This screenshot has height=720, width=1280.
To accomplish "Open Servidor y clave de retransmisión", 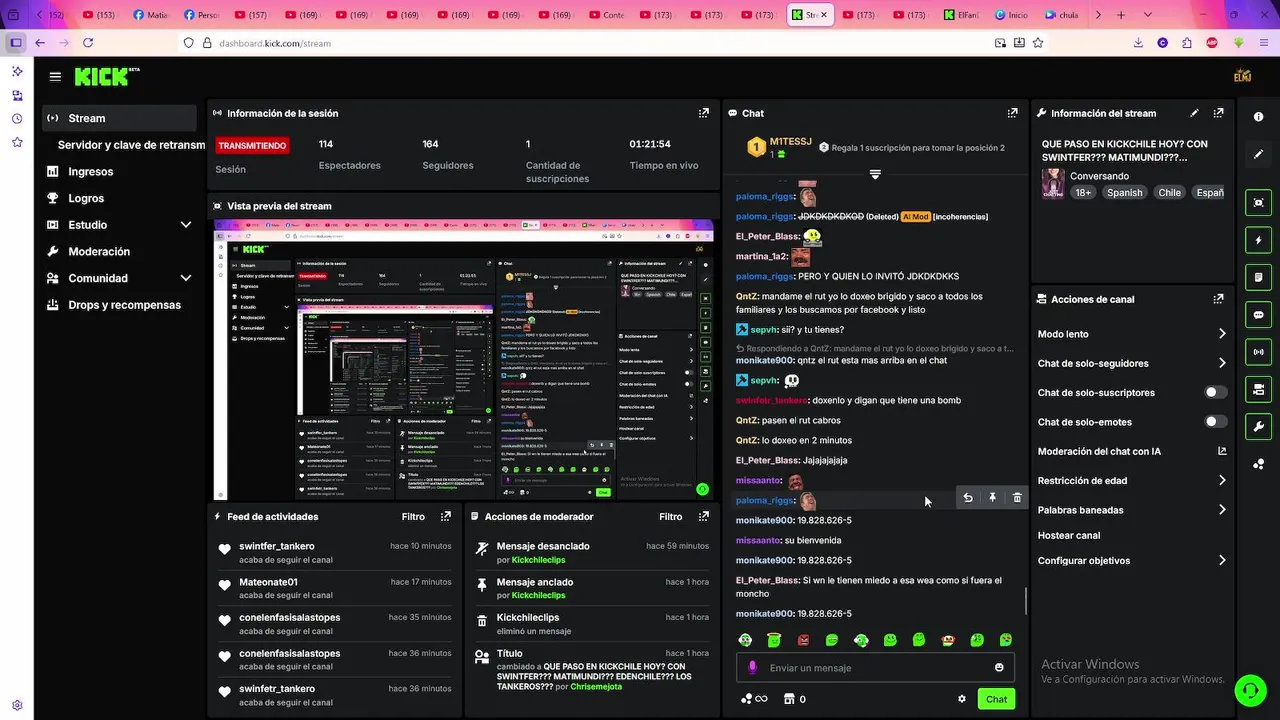I will click(x=131, y=145).
